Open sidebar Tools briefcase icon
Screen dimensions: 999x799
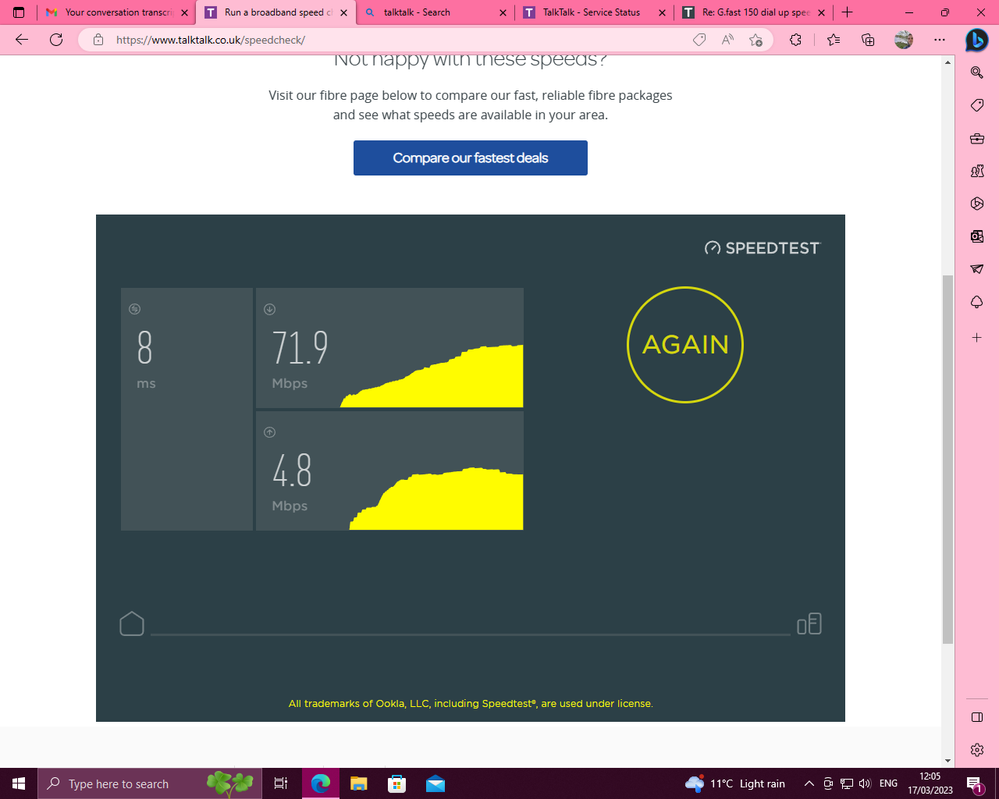977,138
